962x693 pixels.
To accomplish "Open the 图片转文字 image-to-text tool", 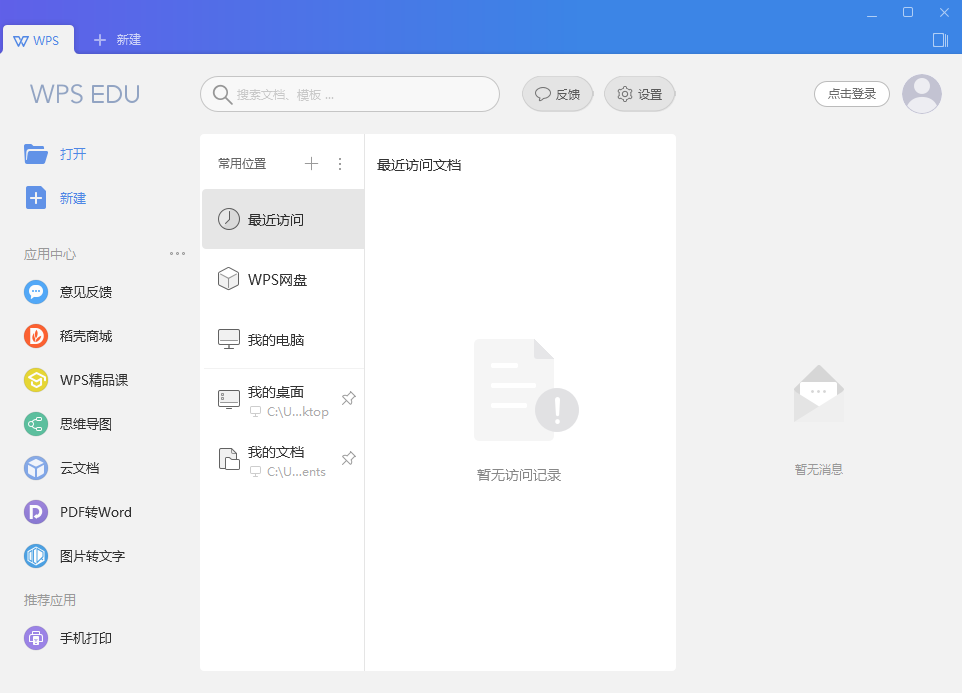I will [36, 556].
